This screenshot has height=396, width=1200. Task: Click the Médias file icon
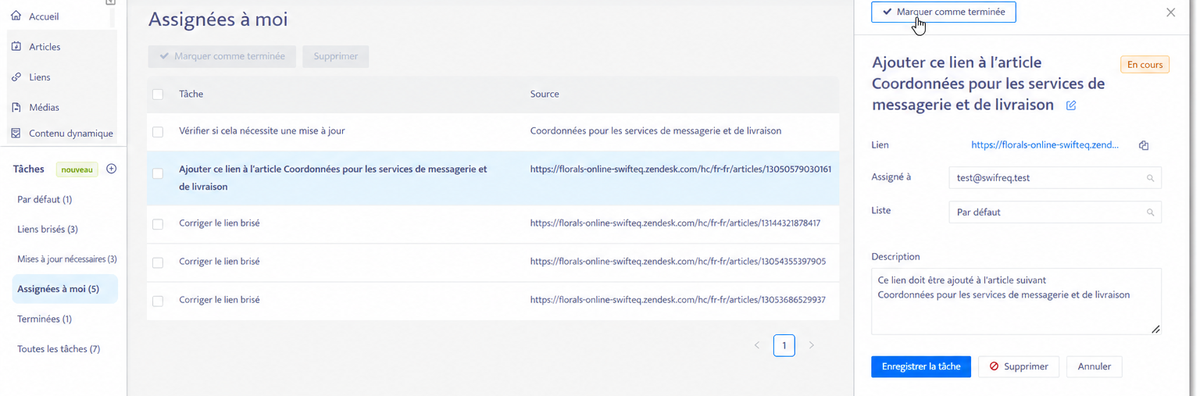click(16, 107)
